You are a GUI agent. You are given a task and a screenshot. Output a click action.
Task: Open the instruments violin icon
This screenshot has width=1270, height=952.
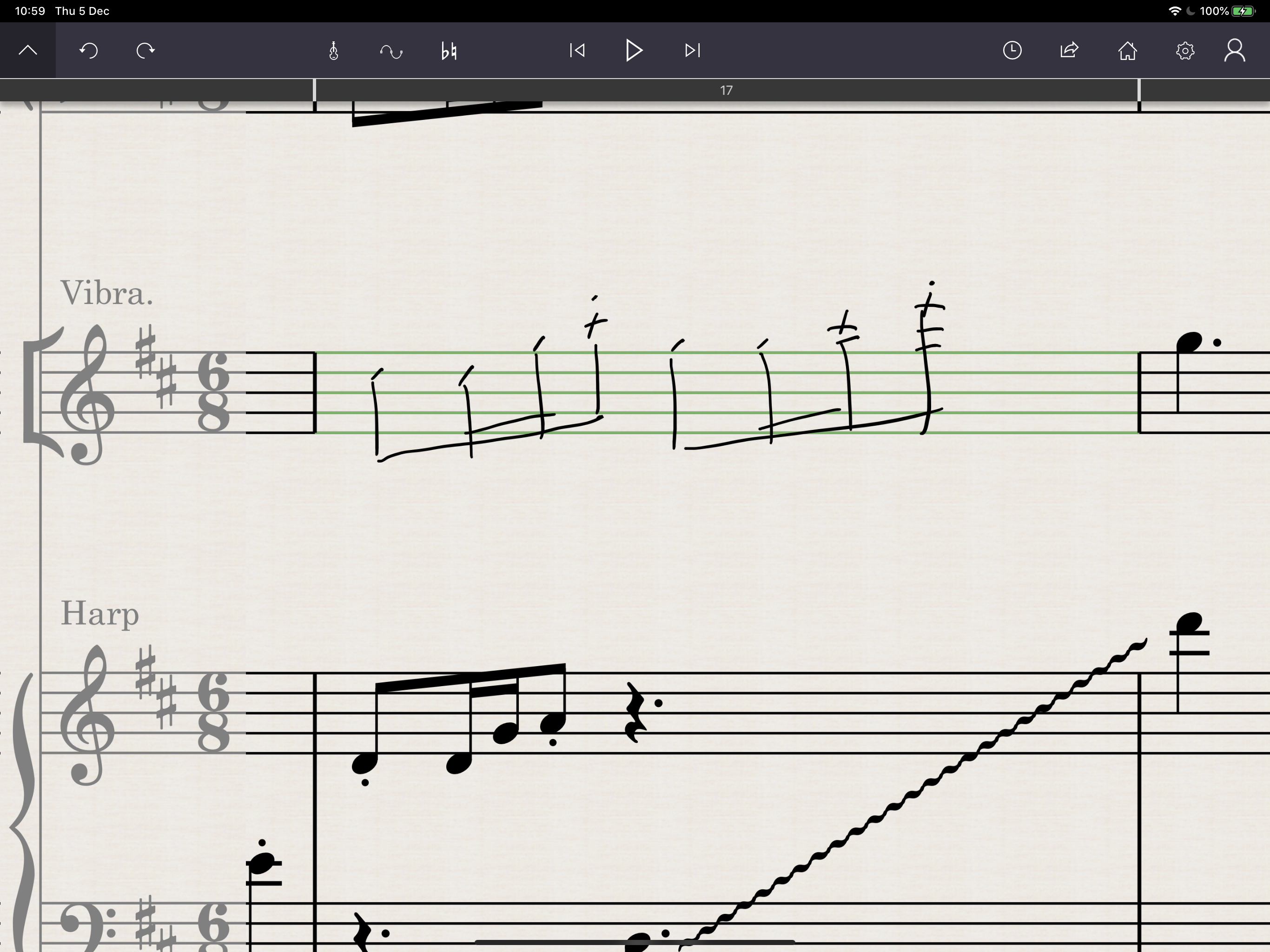tap(334, 51)
